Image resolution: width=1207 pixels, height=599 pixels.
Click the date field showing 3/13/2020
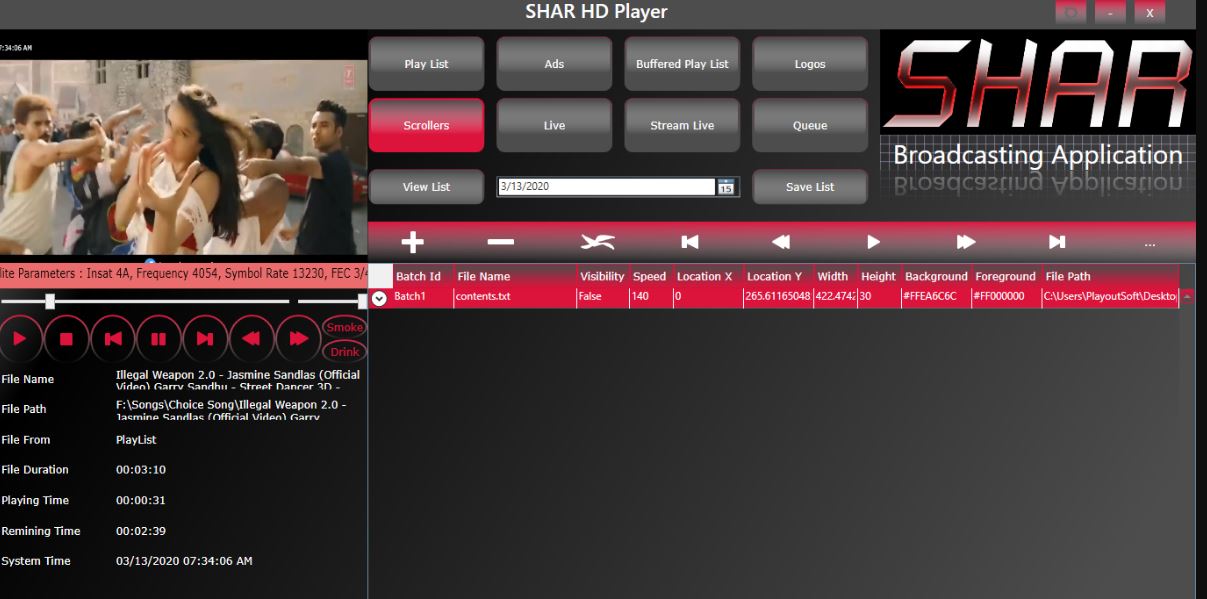coord(608,187)
